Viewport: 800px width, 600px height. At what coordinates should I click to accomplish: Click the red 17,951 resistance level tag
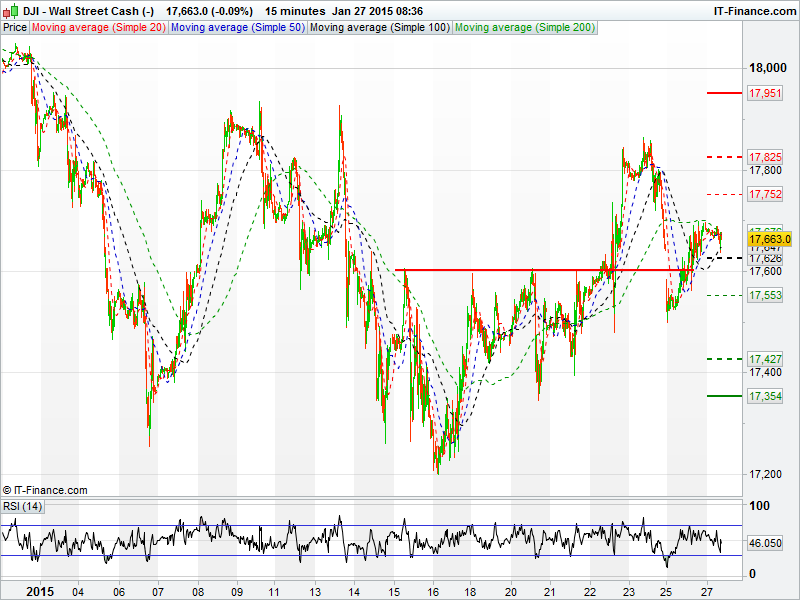pyautogui.click(x=765, y=93)
